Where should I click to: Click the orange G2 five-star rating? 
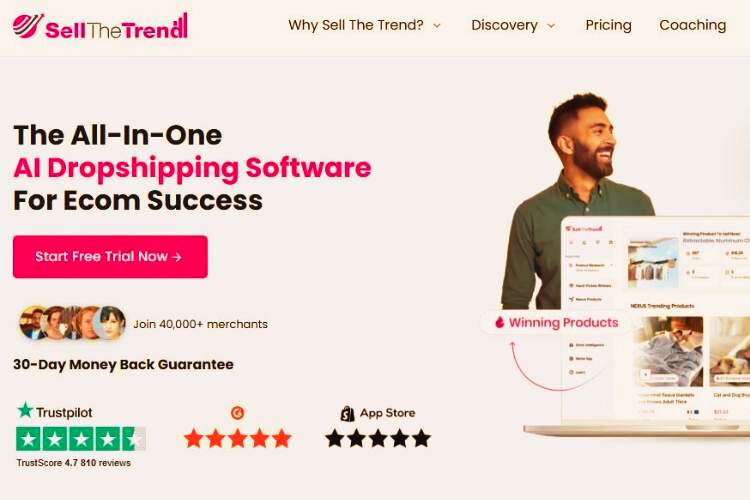coord(238,438)
